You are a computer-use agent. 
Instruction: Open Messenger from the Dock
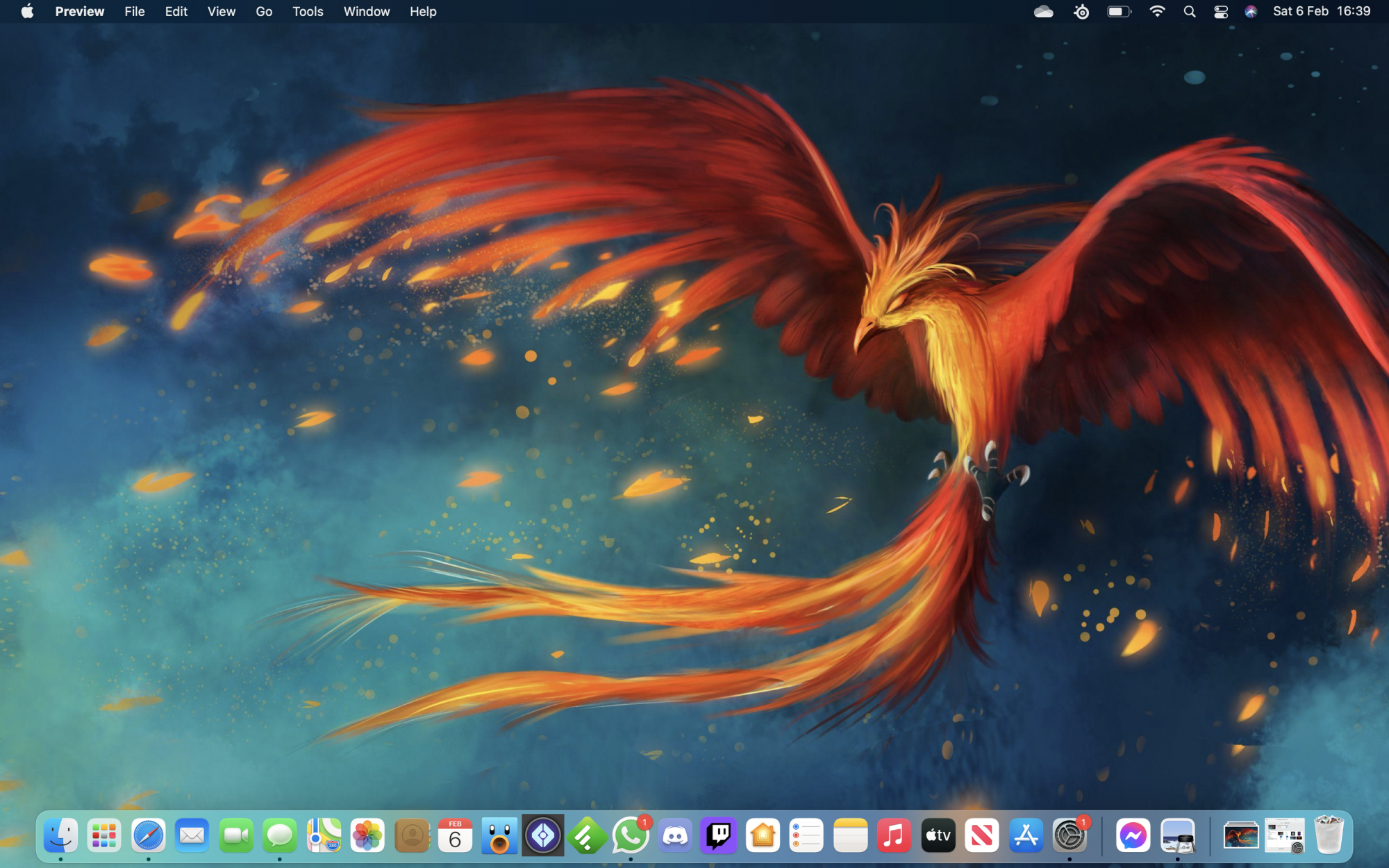click(1133, 835)
